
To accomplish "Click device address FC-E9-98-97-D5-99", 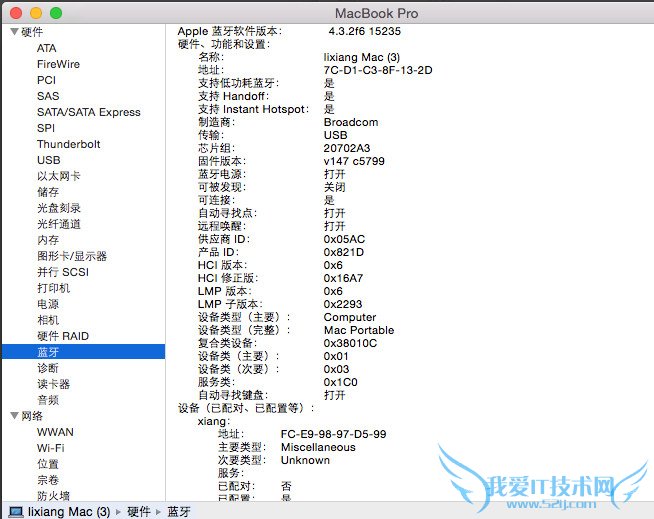I will (x=333, y=434).
